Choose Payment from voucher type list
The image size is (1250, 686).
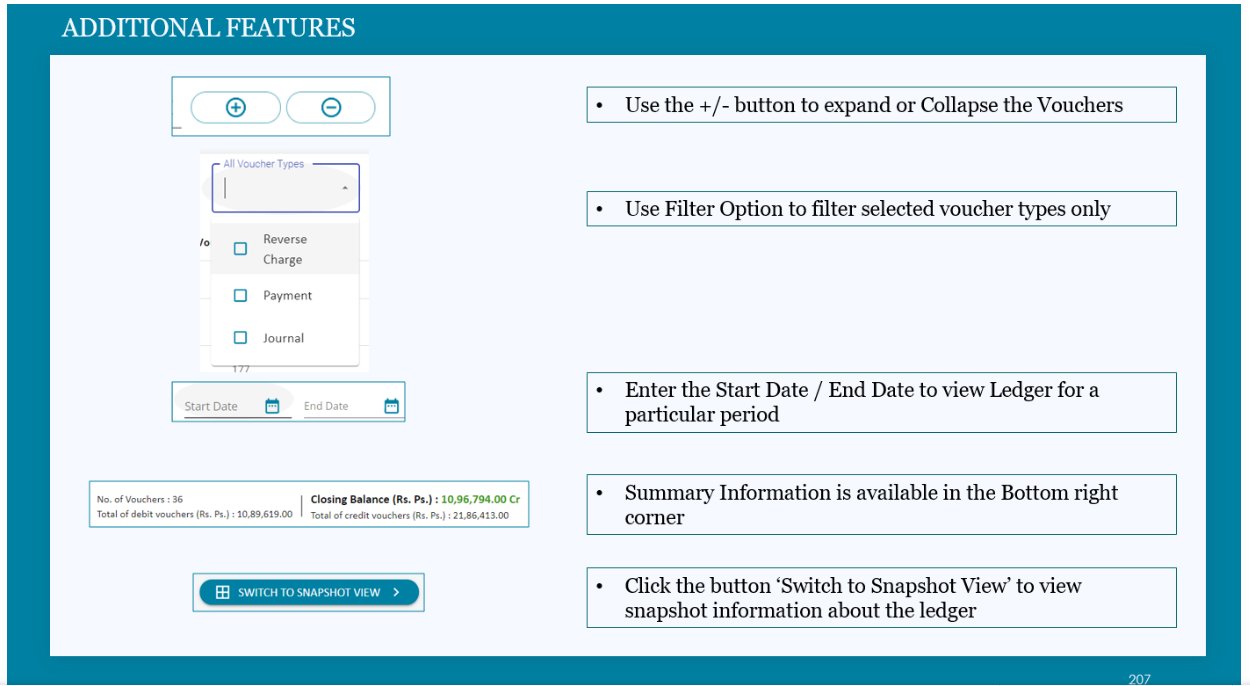pos(288,296)
